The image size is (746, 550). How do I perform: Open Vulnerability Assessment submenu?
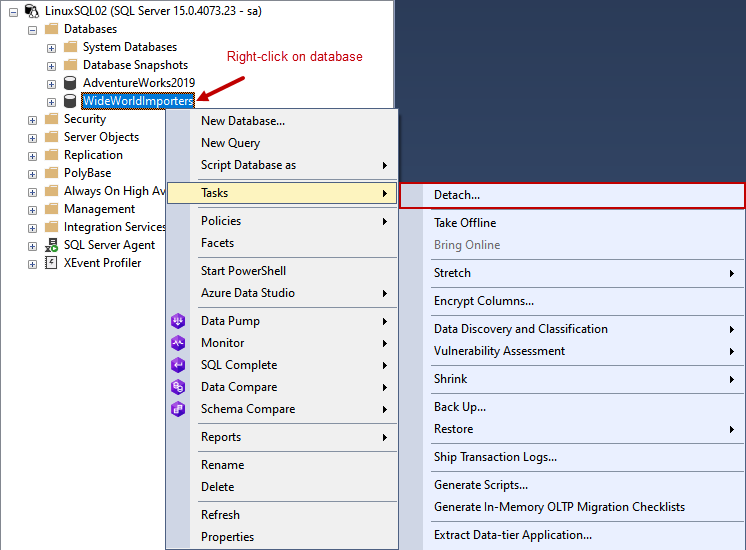pyautogui.click(x=572, y=351)
